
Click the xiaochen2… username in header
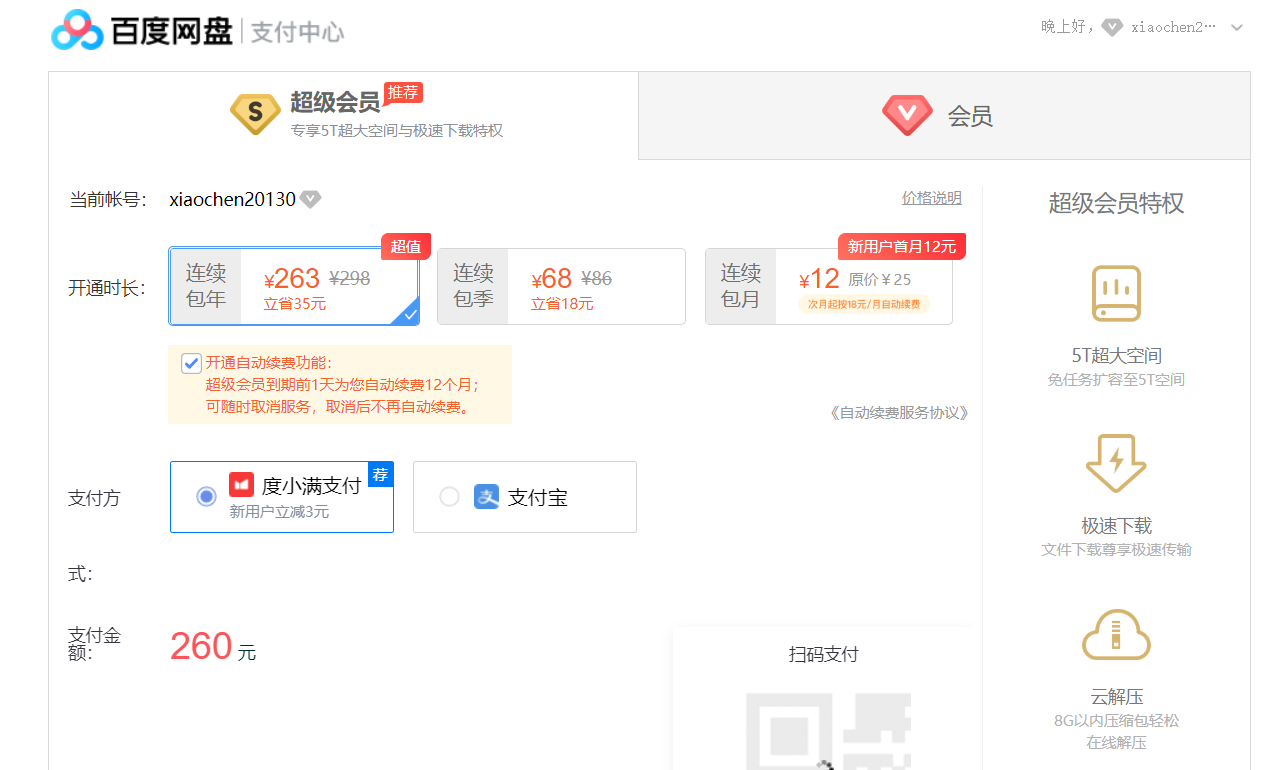click(x=1173, y=27)
